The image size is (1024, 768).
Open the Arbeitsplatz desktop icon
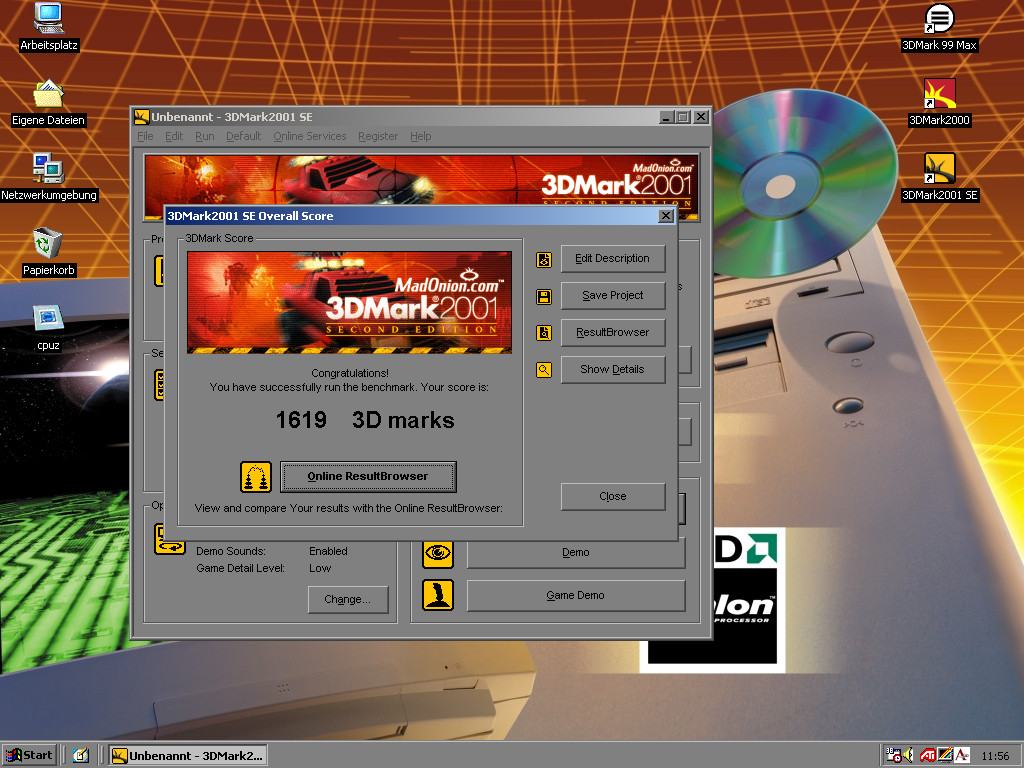(48, 27)
